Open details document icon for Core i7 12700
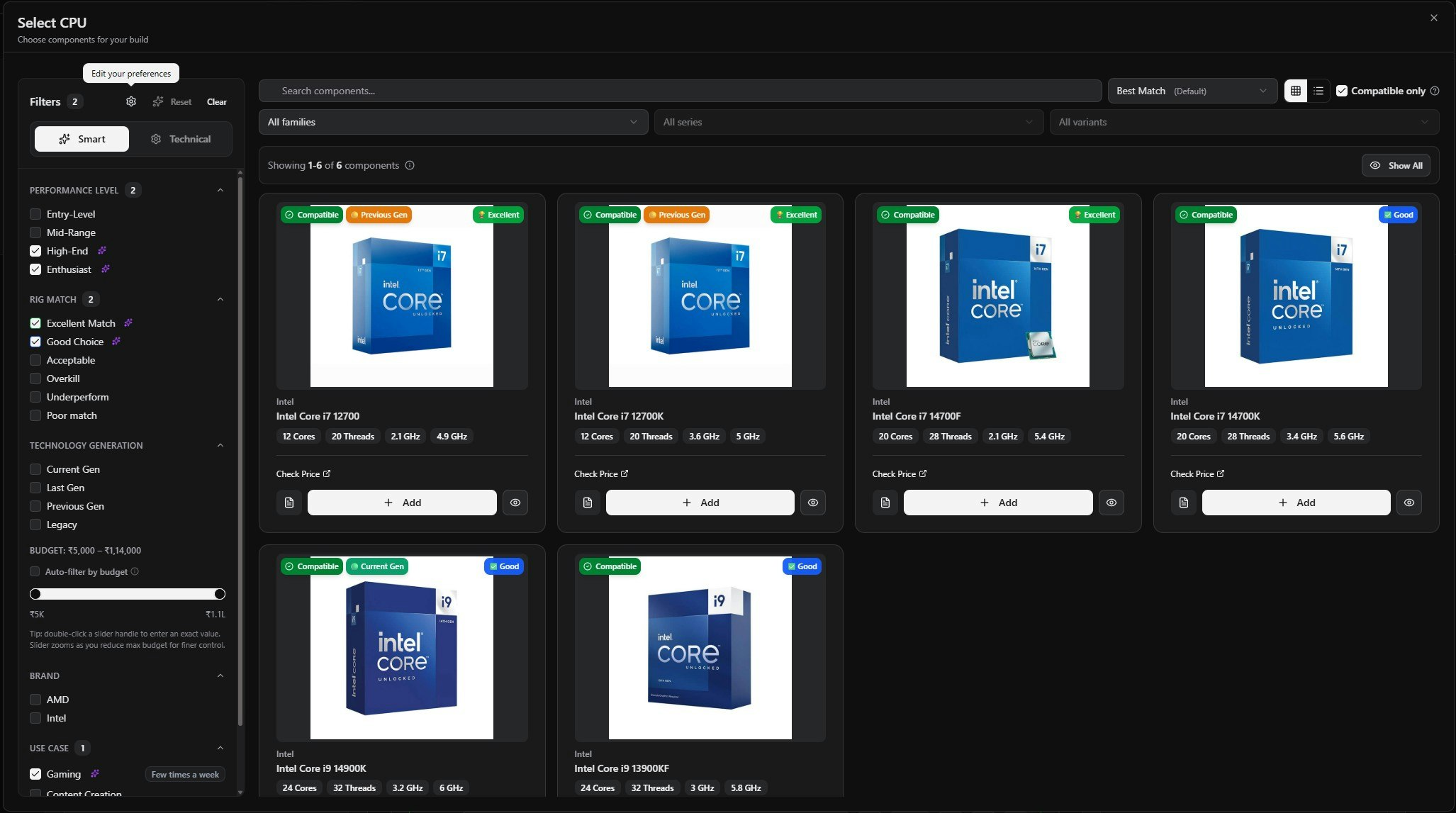This screenshot has width=1456, height=813. point(289,503)
